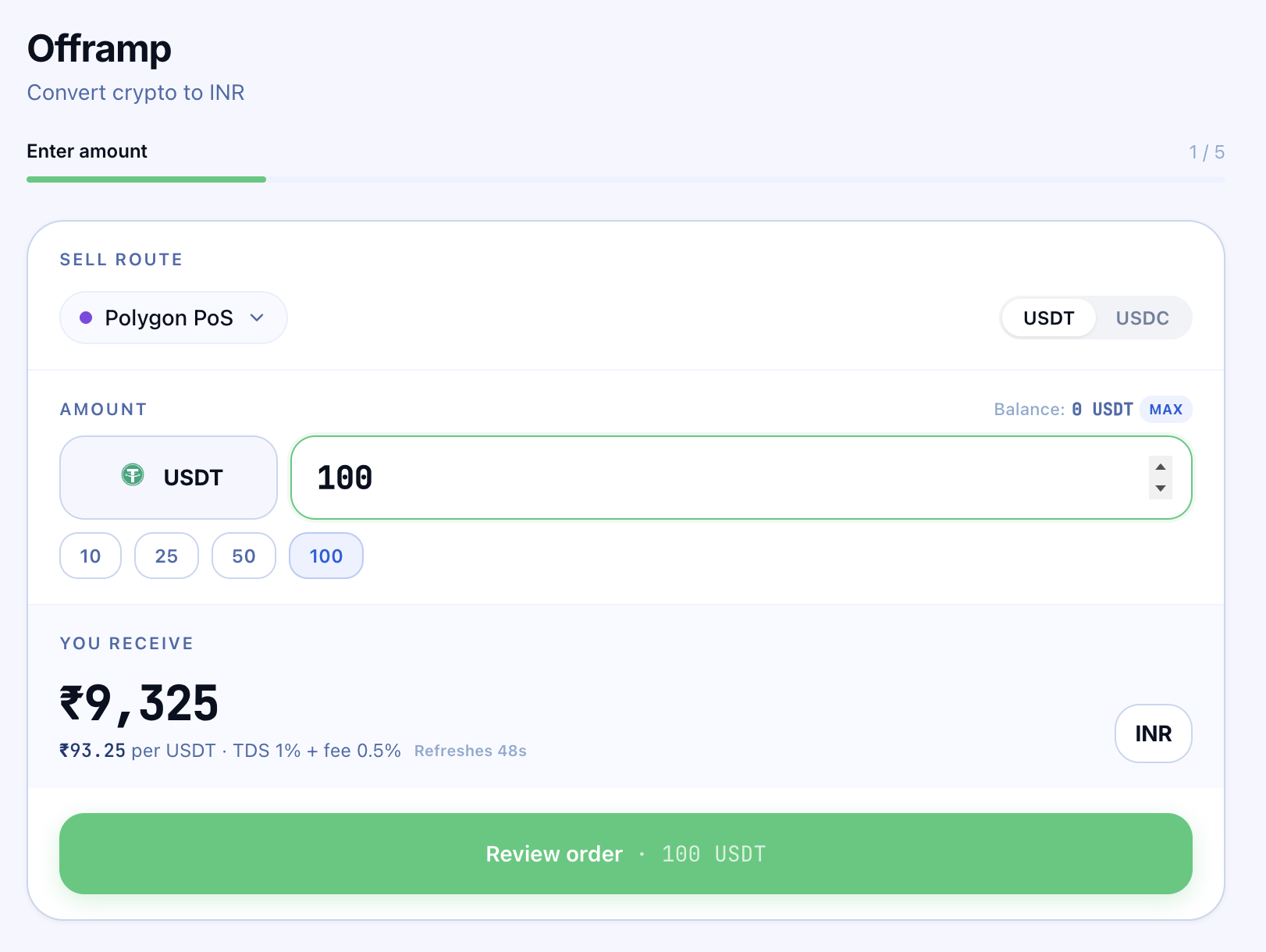Click the green Tether USDT coin icon
Screen dimensions: 1266x952
tap(133, 474)
